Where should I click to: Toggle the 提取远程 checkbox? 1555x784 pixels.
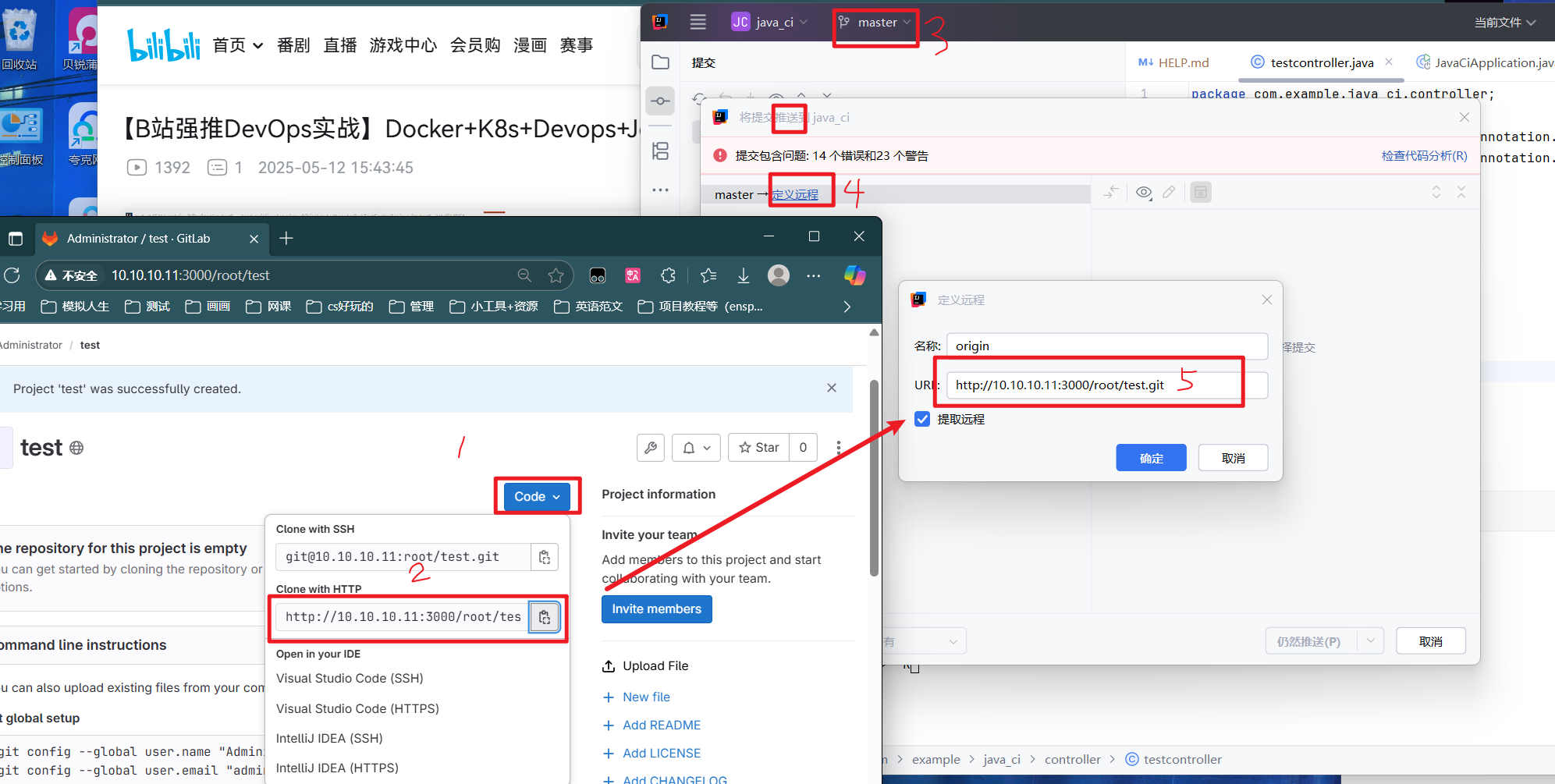[922, 419]
